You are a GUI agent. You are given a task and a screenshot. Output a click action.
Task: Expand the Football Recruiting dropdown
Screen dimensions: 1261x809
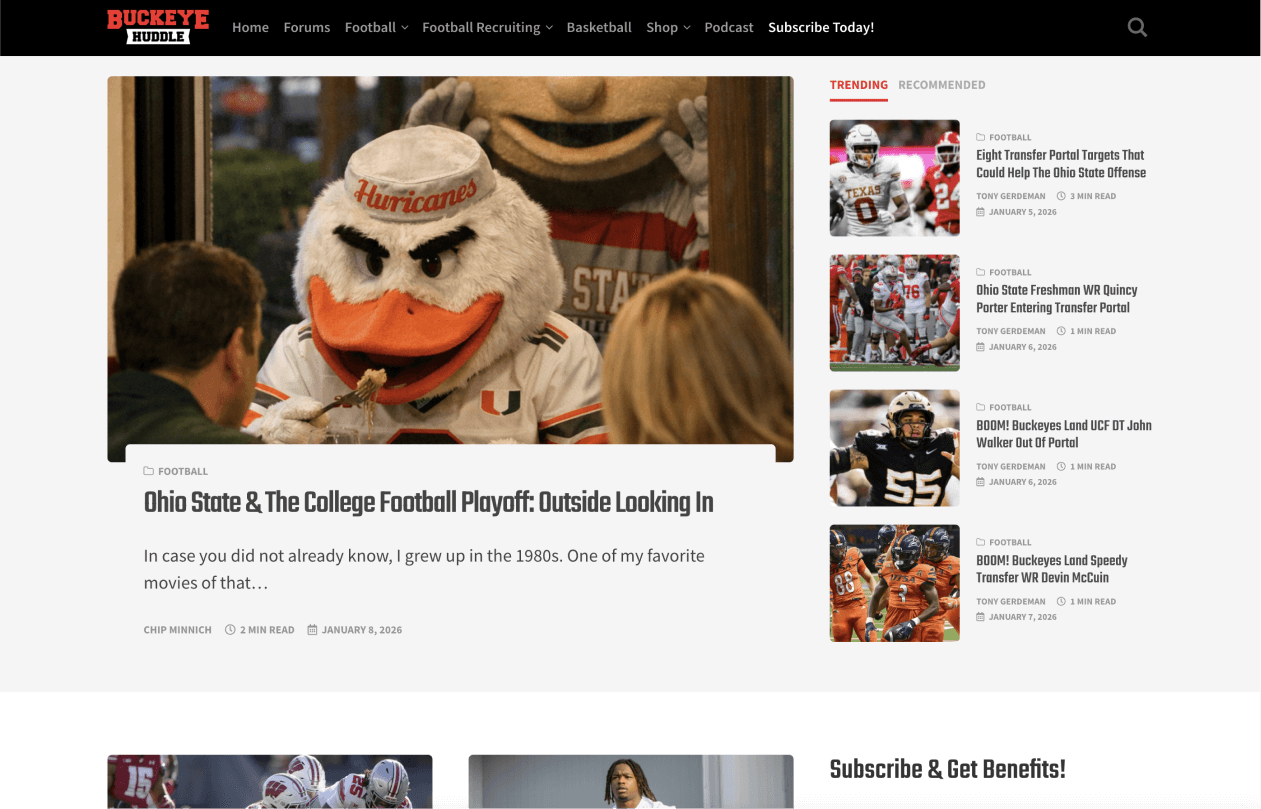click(x=487, y=27)
